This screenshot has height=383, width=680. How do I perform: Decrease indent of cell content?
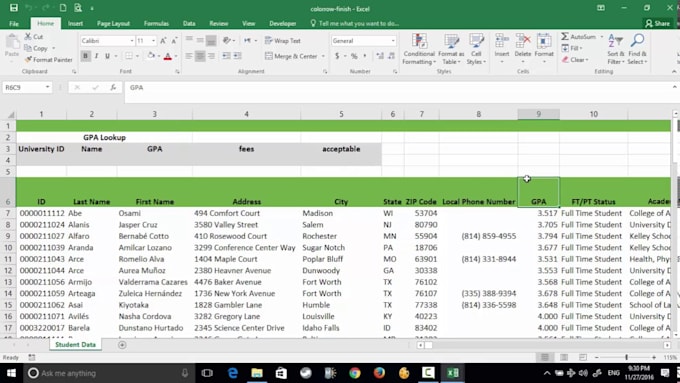click(x=226, y=56)
